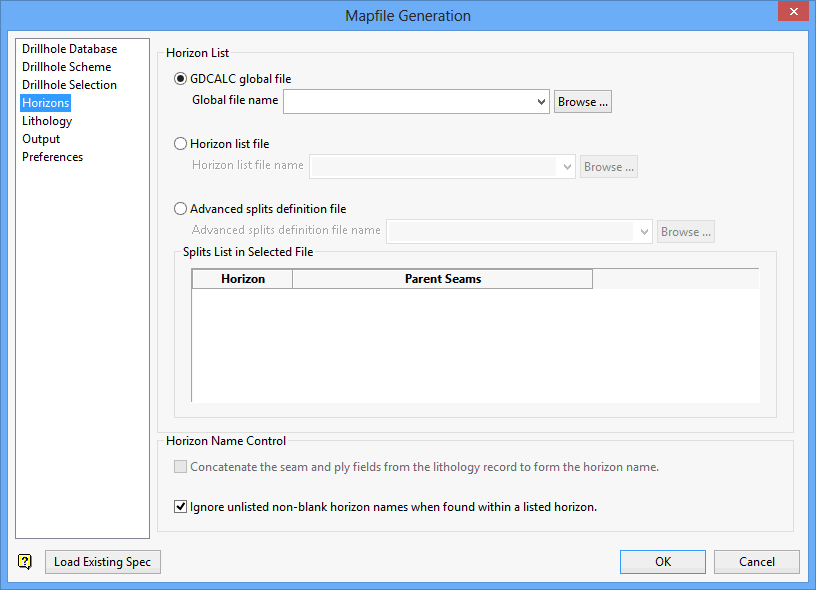Select Advanced splits definition file option
Screen dimensions: 816x590
(181, 209)
